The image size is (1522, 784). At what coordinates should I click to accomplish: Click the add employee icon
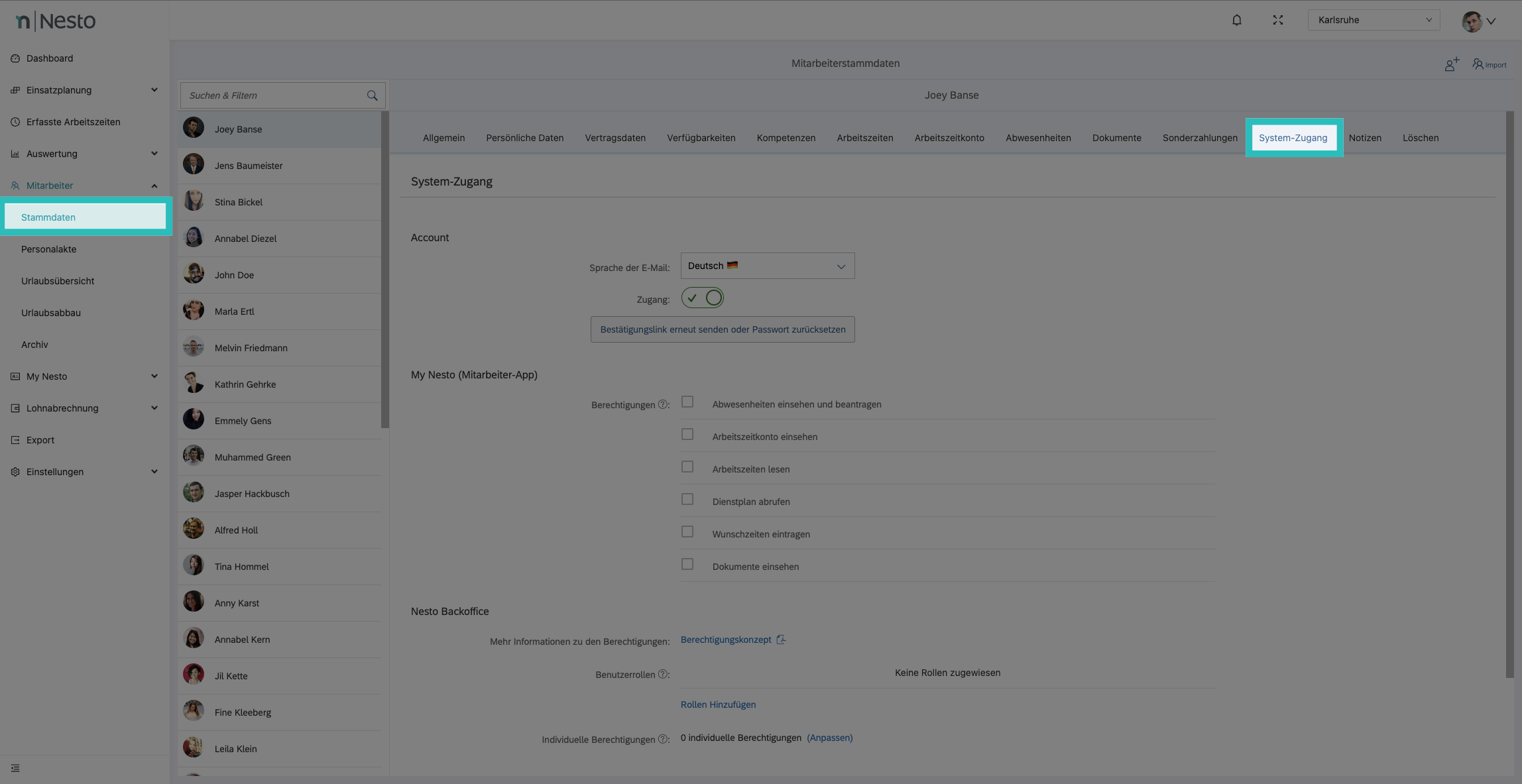[x=1452, y=64]
